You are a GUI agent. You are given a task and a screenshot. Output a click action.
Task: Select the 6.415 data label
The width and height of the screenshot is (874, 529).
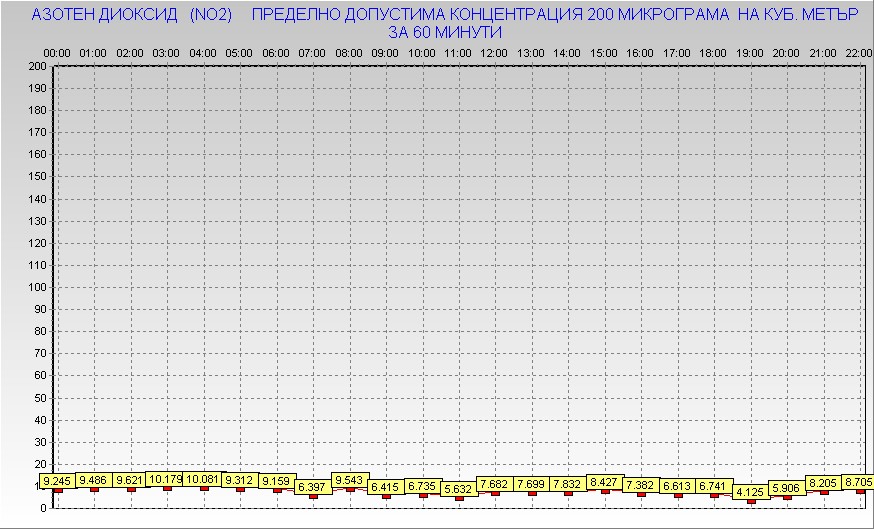pos(386,487)
